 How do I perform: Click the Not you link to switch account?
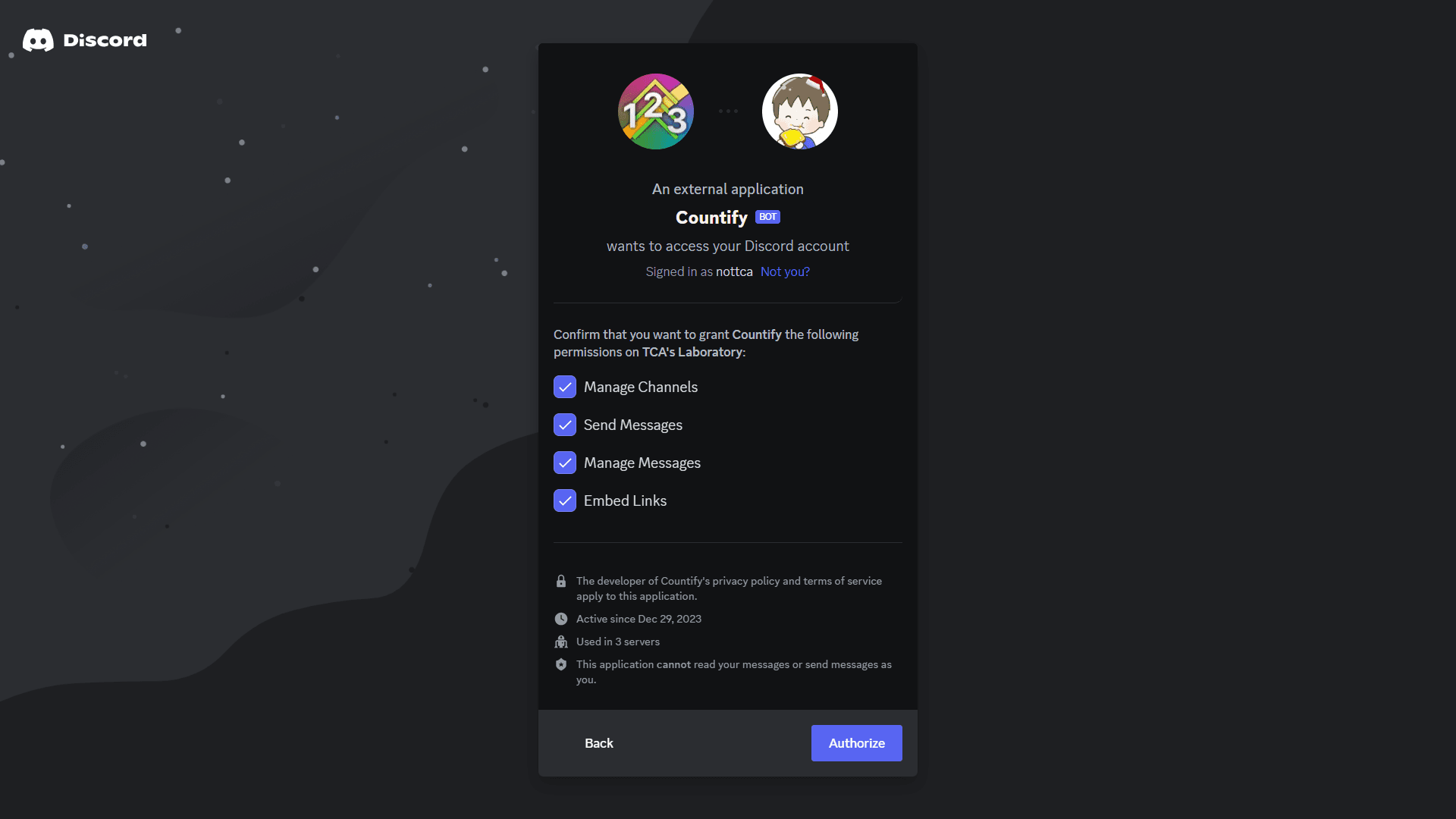point(785,272)
